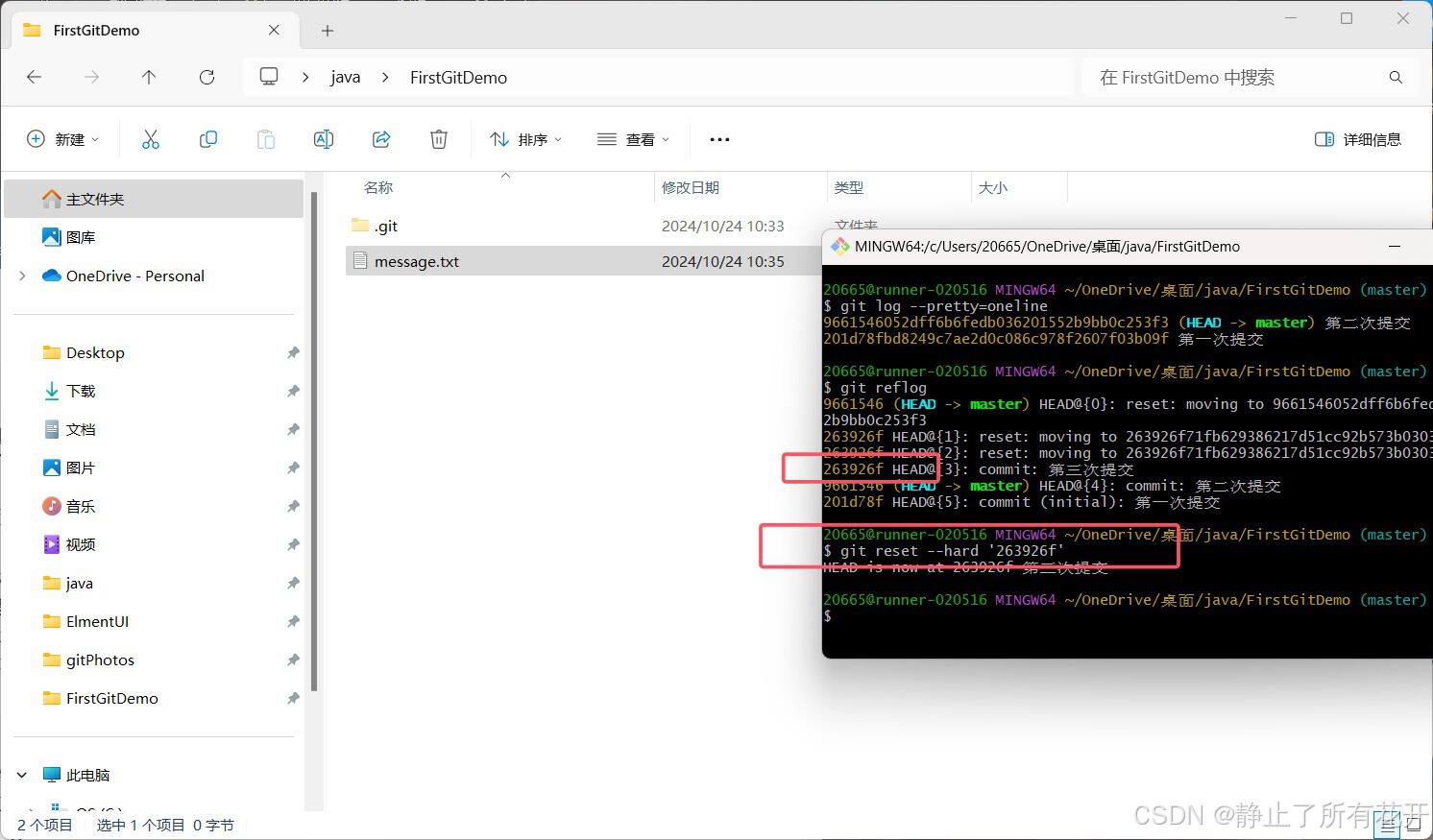Click the New (新建) button
This screenshot has width=1433, height=840.
(62, 139)
